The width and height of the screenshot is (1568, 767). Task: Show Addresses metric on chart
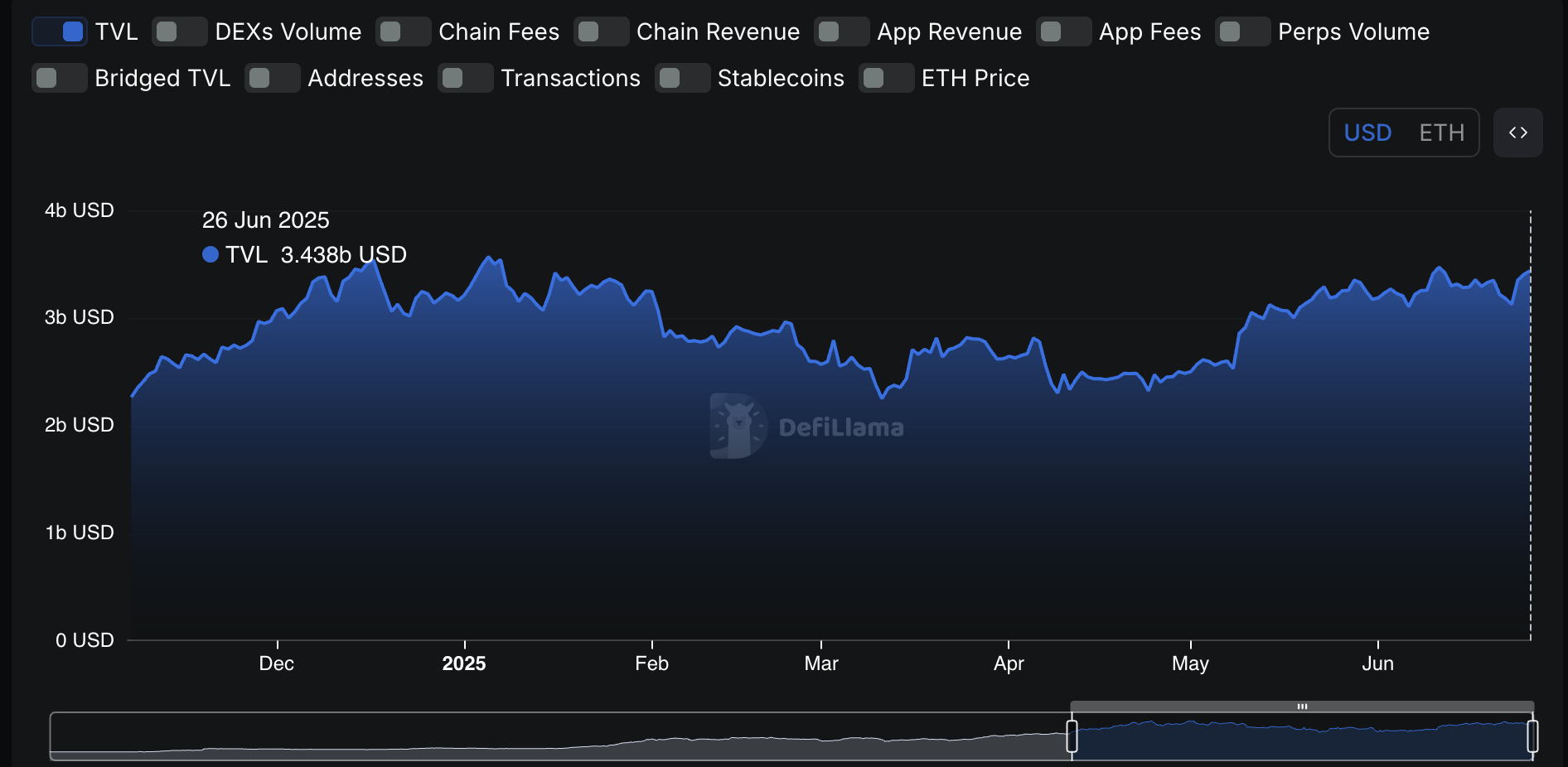273,78
